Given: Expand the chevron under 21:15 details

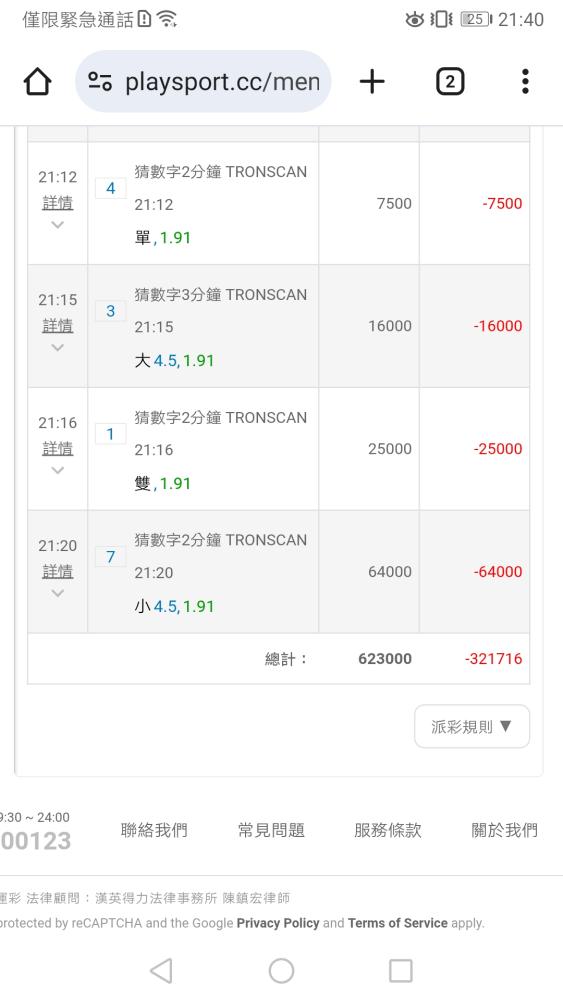Looking at the screenshot, I should (x=57, y=348).
